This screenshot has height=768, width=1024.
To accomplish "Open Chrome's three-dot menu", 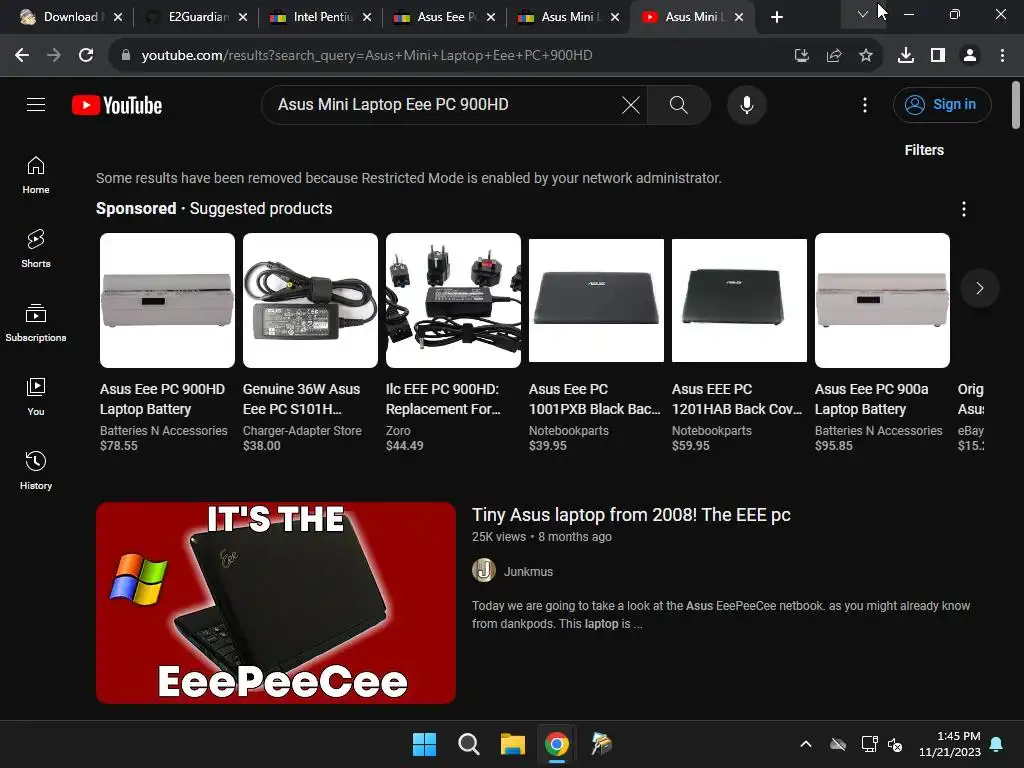I will (x=1002, y=56).
